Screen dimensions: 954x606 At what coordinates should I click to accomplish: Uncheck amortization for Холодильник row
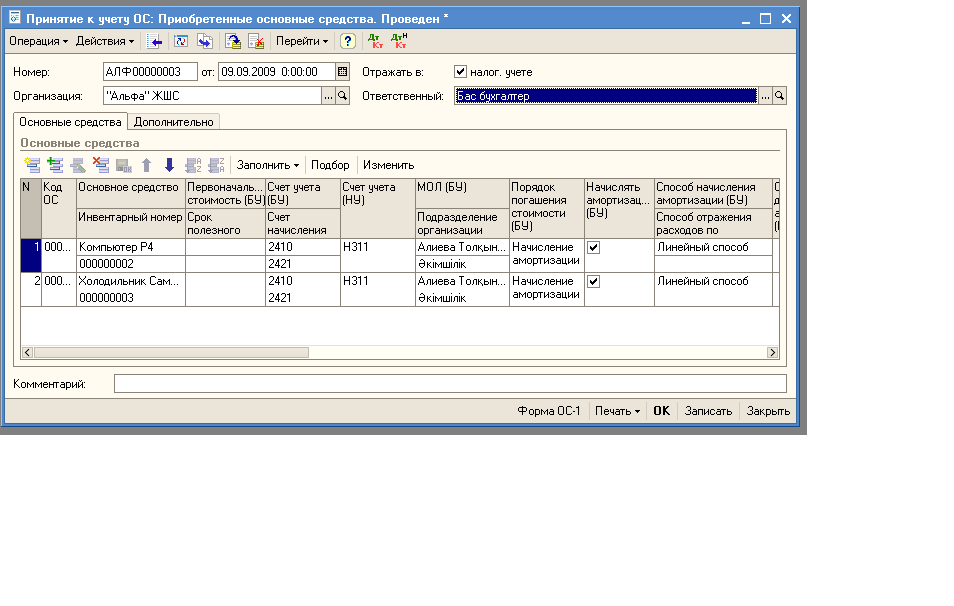[x=594, y=282]
